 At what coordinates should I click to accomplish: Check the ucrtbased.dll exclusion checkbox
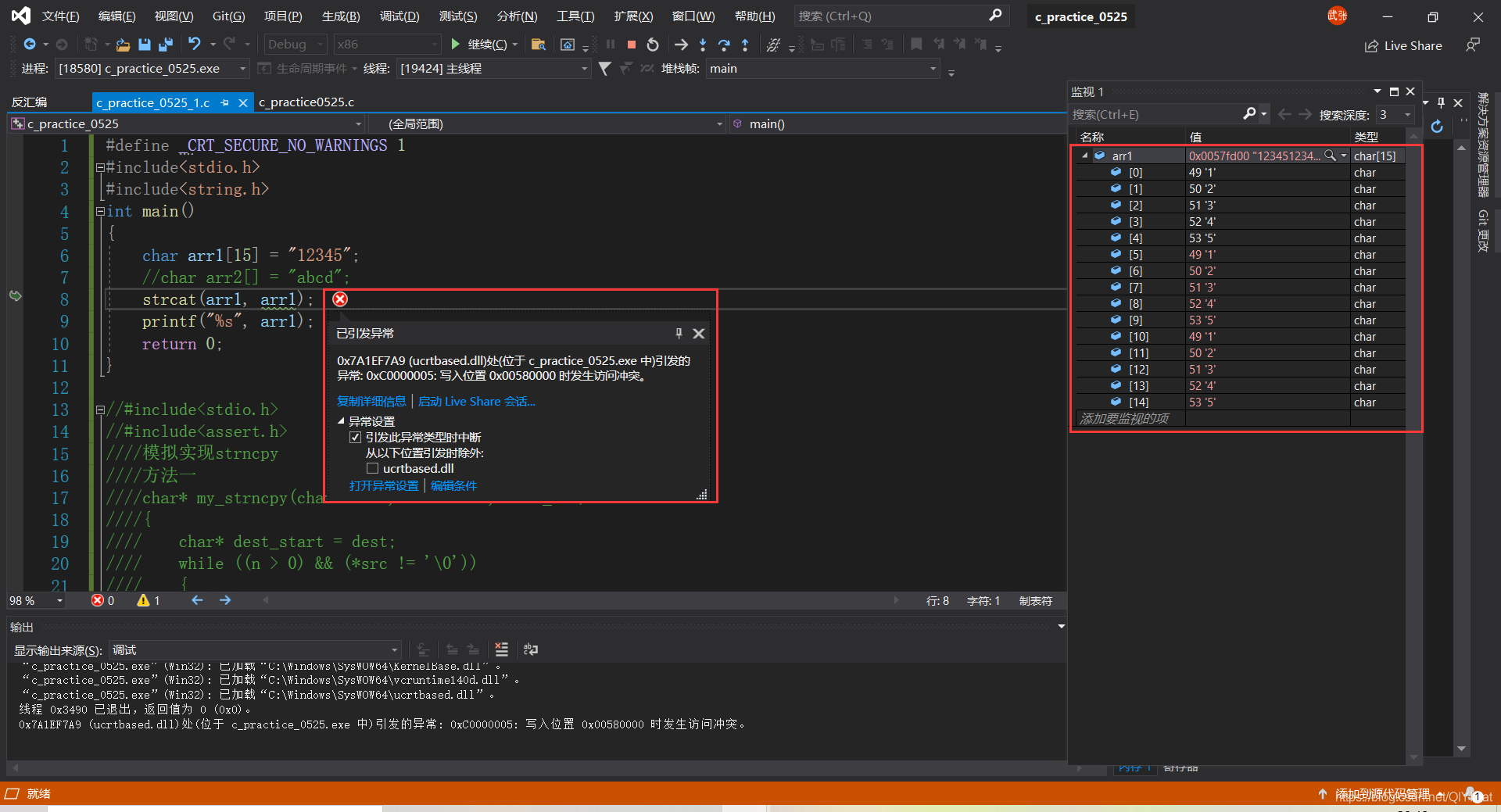pyautogui.click(x=373, y=469)
